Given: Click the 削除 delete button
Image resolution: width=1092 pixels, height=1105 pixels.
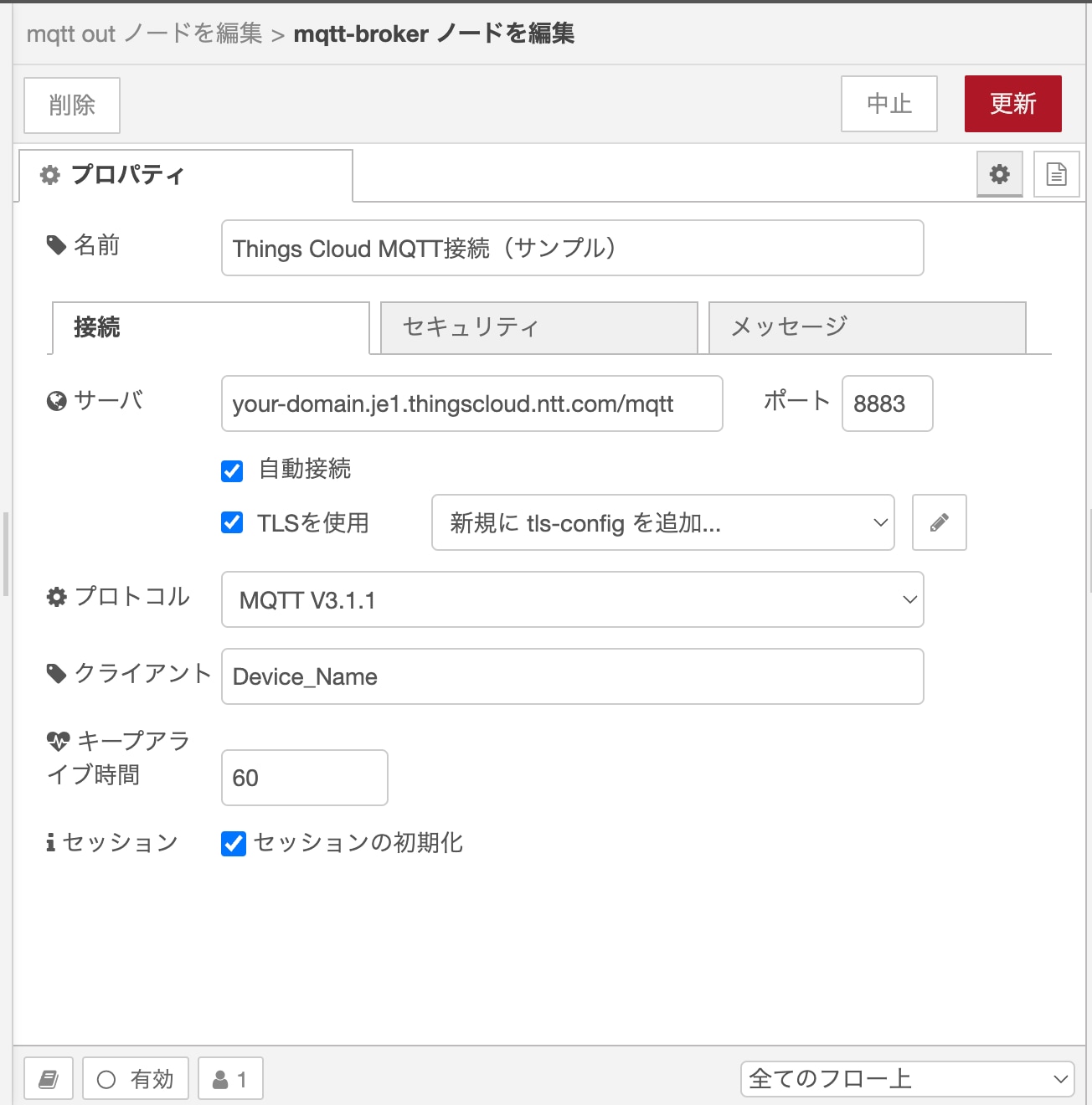Looking at the screenshot, I should click(72, 105).
